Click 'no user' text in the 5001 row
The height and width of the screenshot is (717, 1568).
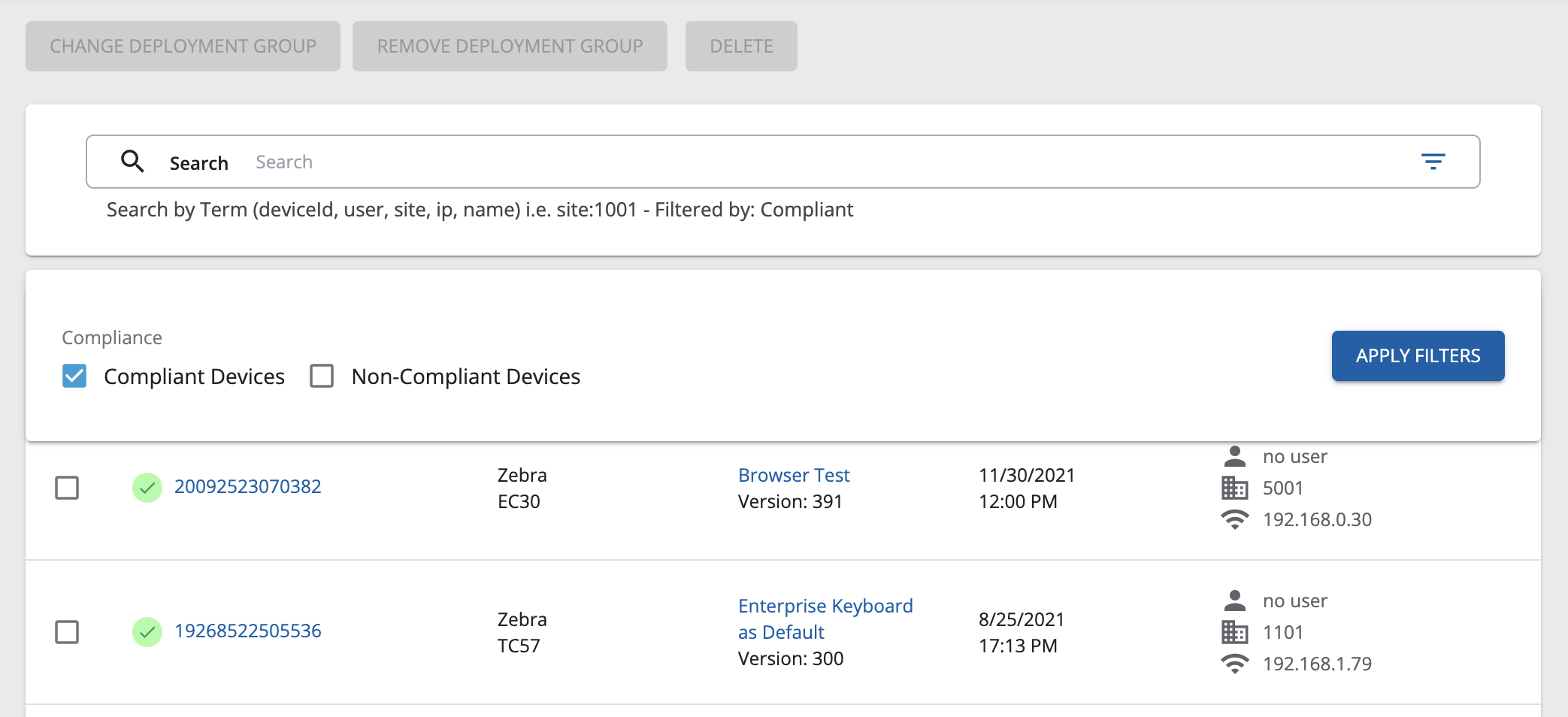[1295, 456]
